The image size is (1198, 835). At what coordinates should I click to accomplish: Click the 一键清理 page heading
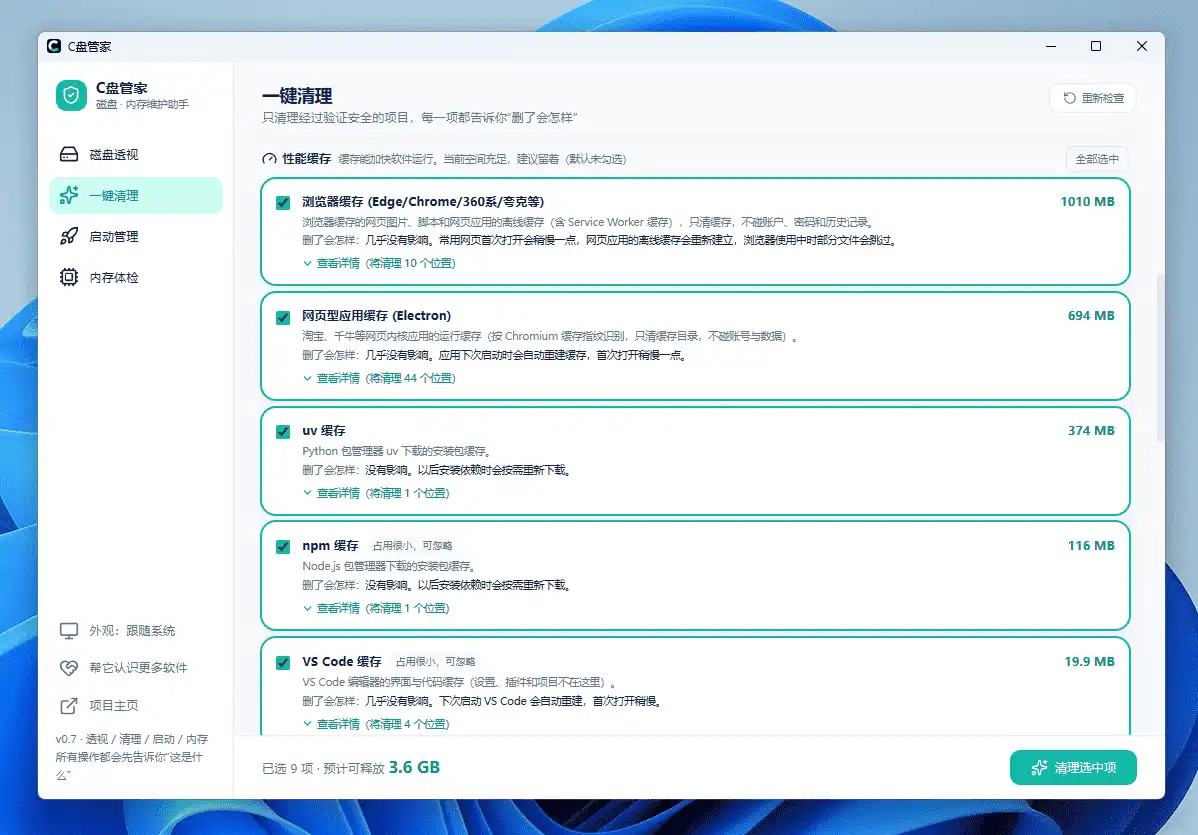click(x=297, y=95)
